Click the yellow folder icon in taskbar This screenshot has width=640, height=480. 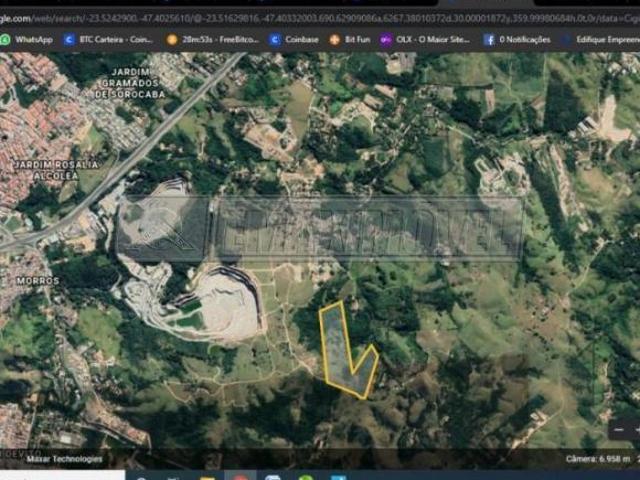click(207, 476)
